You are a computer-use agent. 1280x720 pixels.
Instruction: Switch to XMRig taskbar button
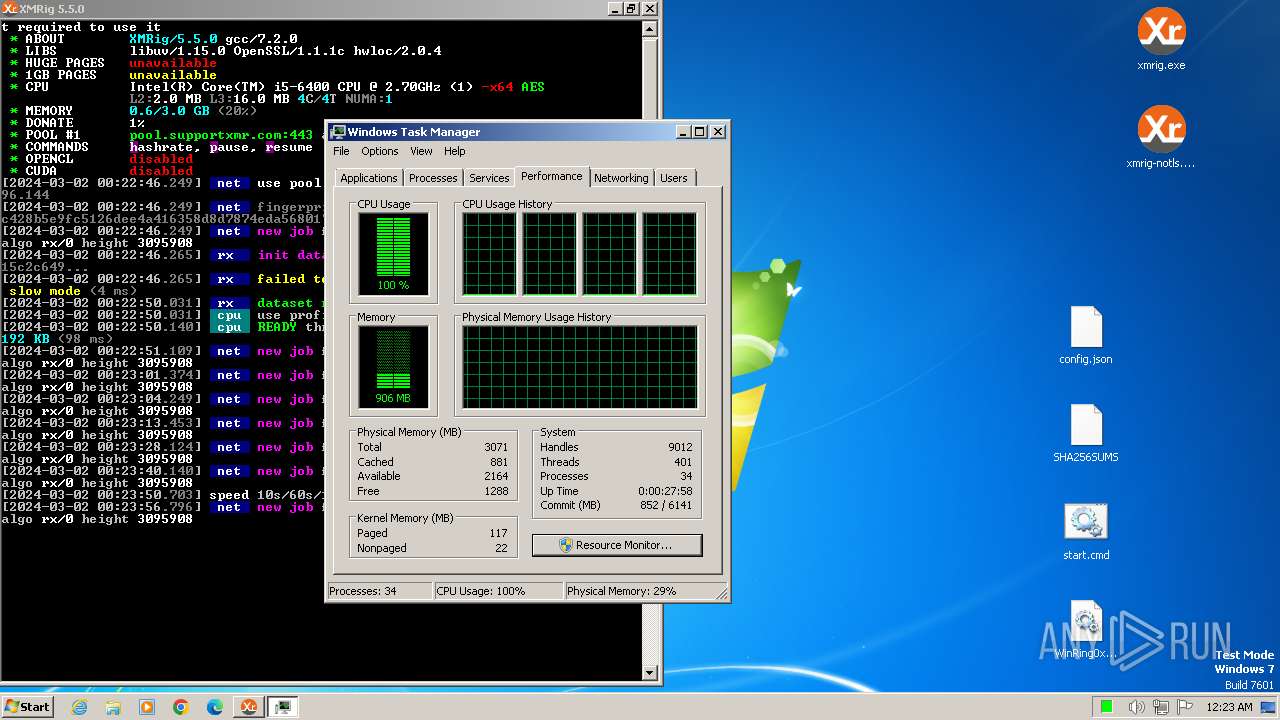pyautogui.click(x=248, y=707)
